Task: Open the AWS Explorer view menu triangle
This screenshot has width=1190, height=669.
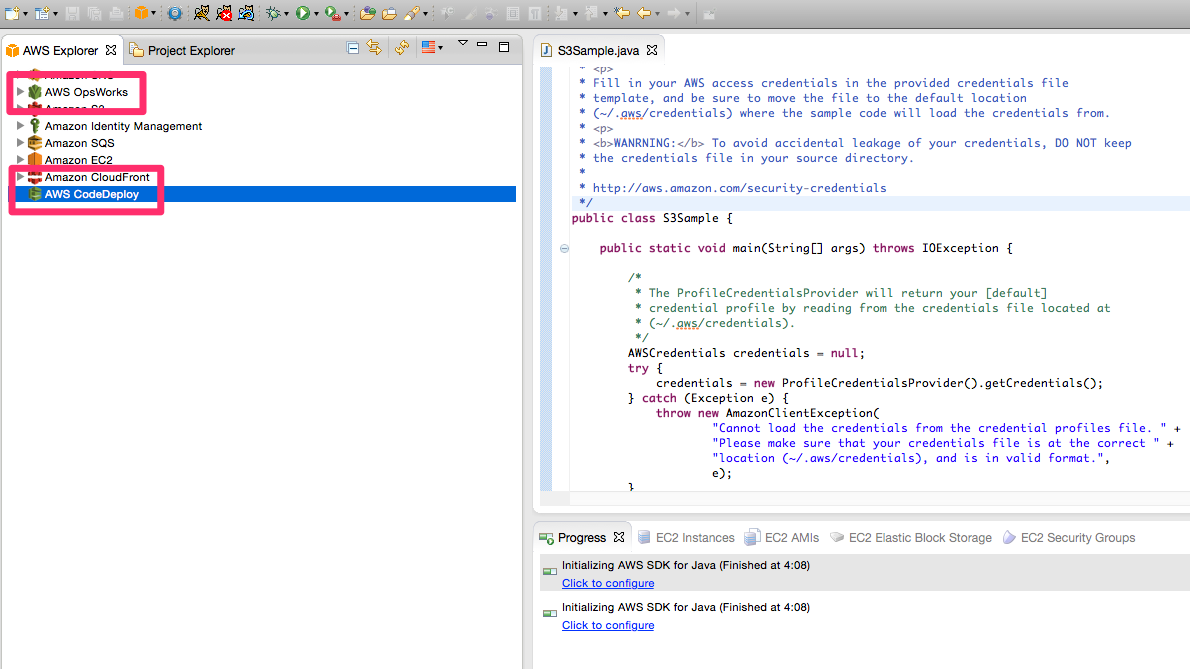Action: (x=462, y=44)
